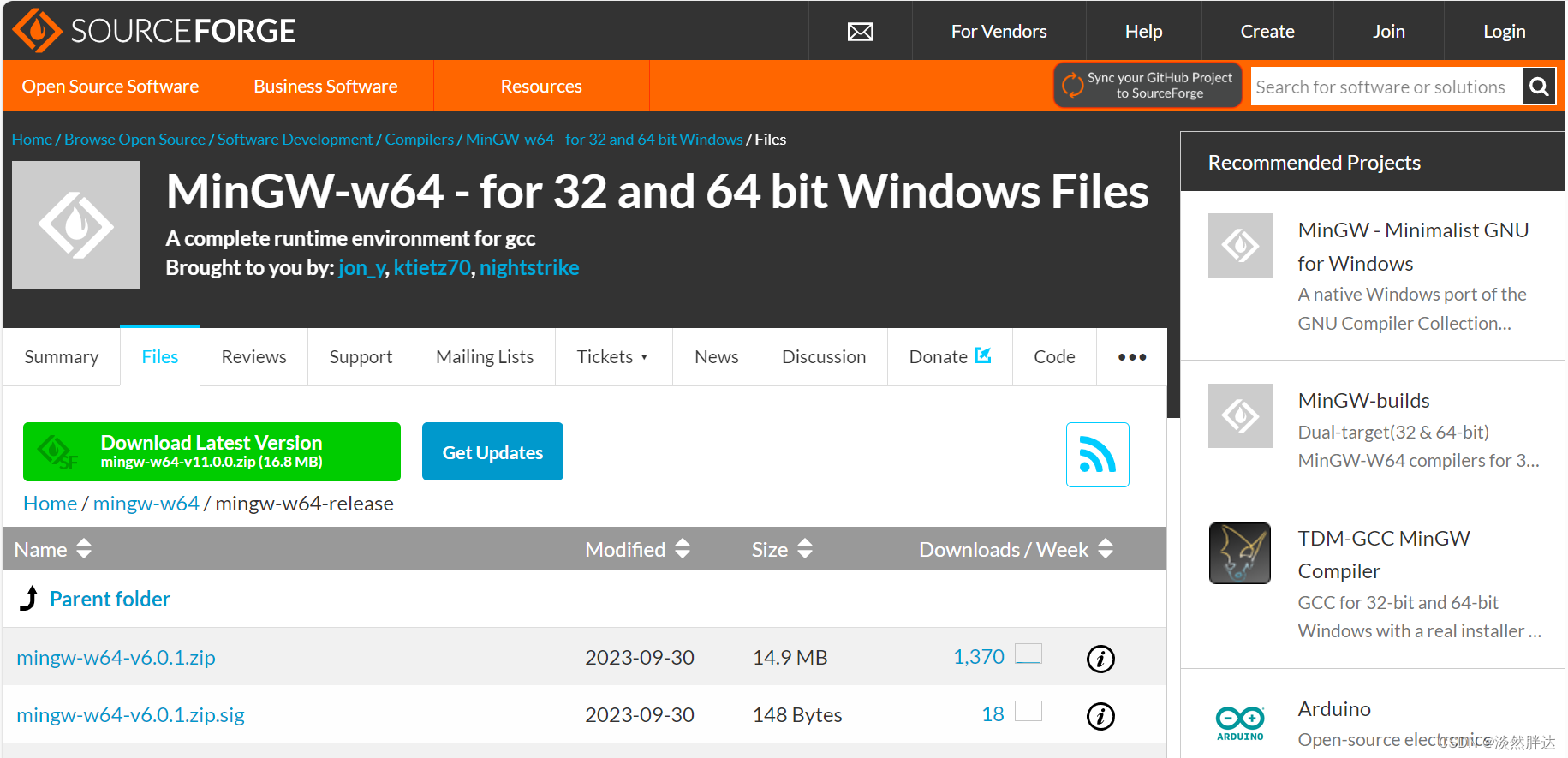The image size is (1568, 758).
Task: Click Sync your GitHub Project button
Action: click(x=1148, y=86)
